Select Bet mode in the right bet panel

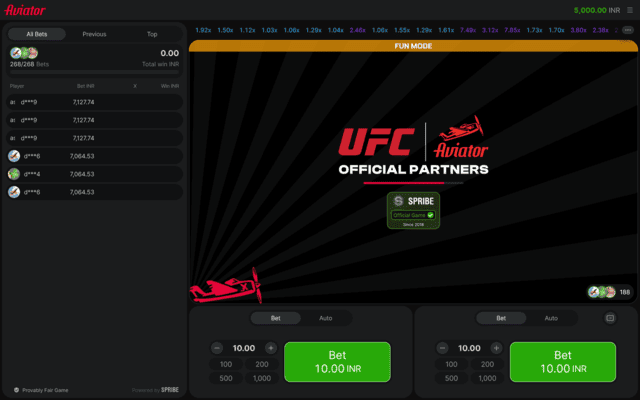point(501,318)
